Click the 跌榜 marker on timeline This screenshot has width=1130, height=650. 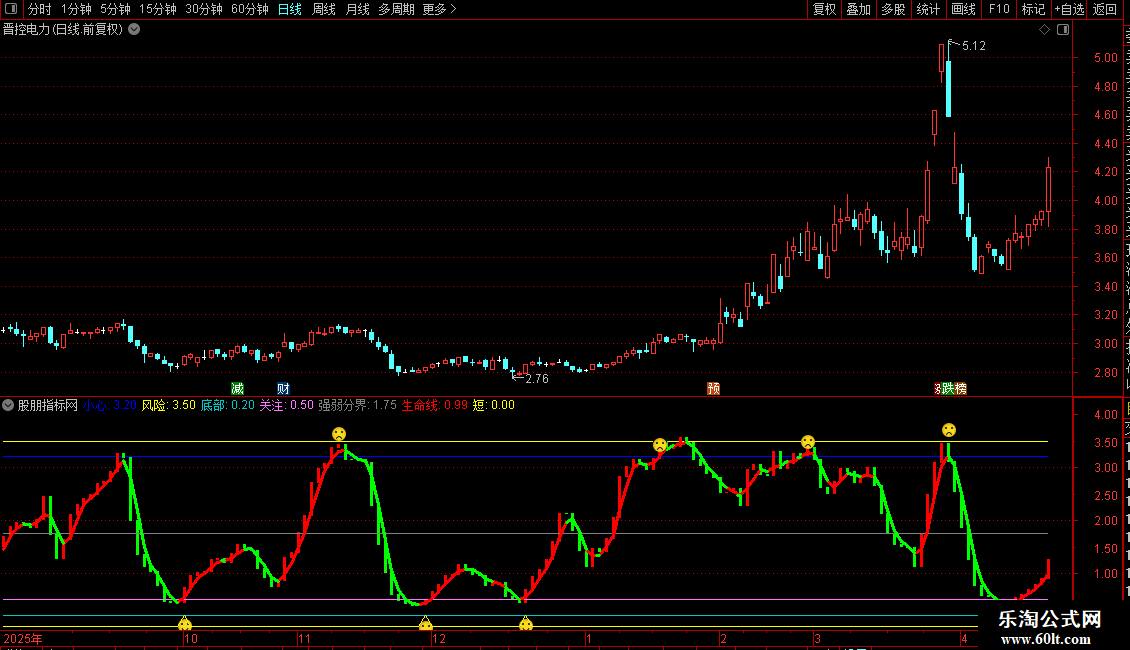pyautogui.click(x=953, y=388)
